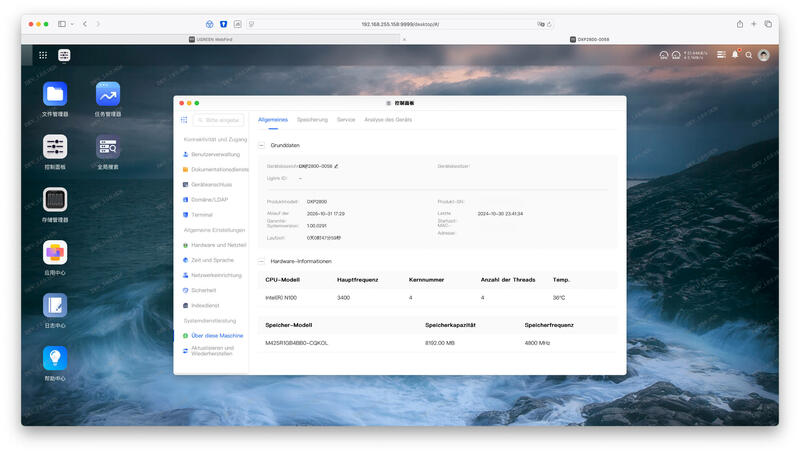Viewport: 800px width, 454px height.
Task: Open the log center desktop icon
Action: coord(55,306)
